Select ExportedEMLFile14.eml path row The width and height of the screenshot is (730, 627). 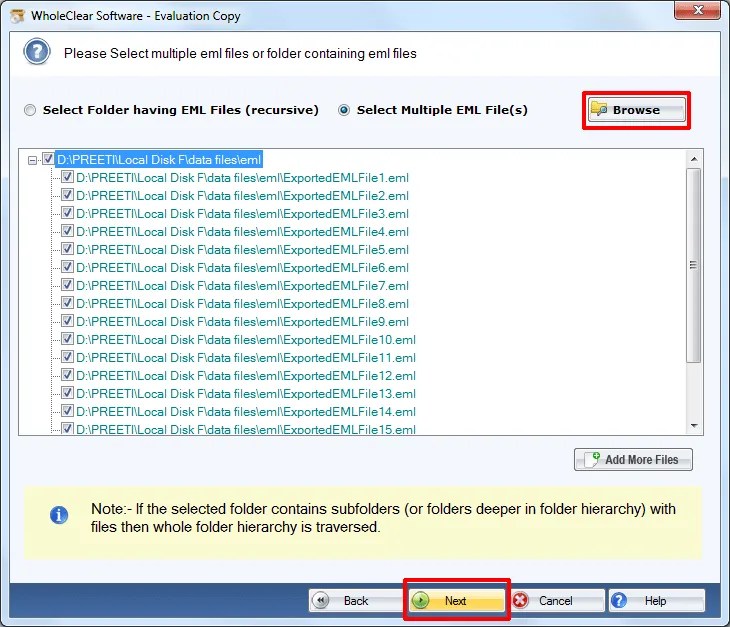point(246,412)
